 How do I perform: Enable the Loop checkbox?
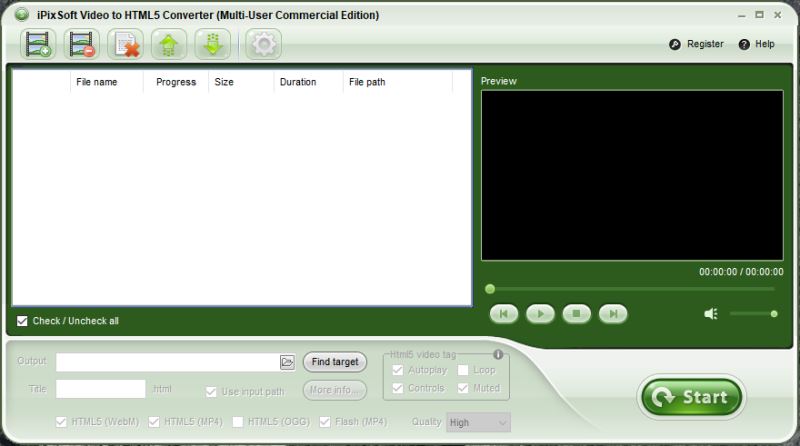463,370
